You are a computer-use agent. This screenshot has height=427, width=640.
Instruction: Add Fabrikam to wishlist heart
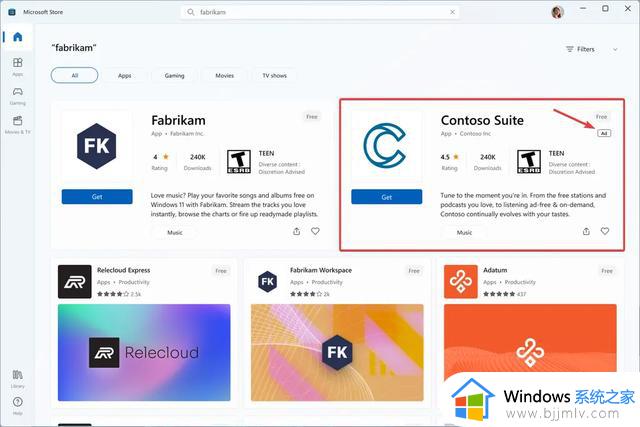click(x=316, y=231)
